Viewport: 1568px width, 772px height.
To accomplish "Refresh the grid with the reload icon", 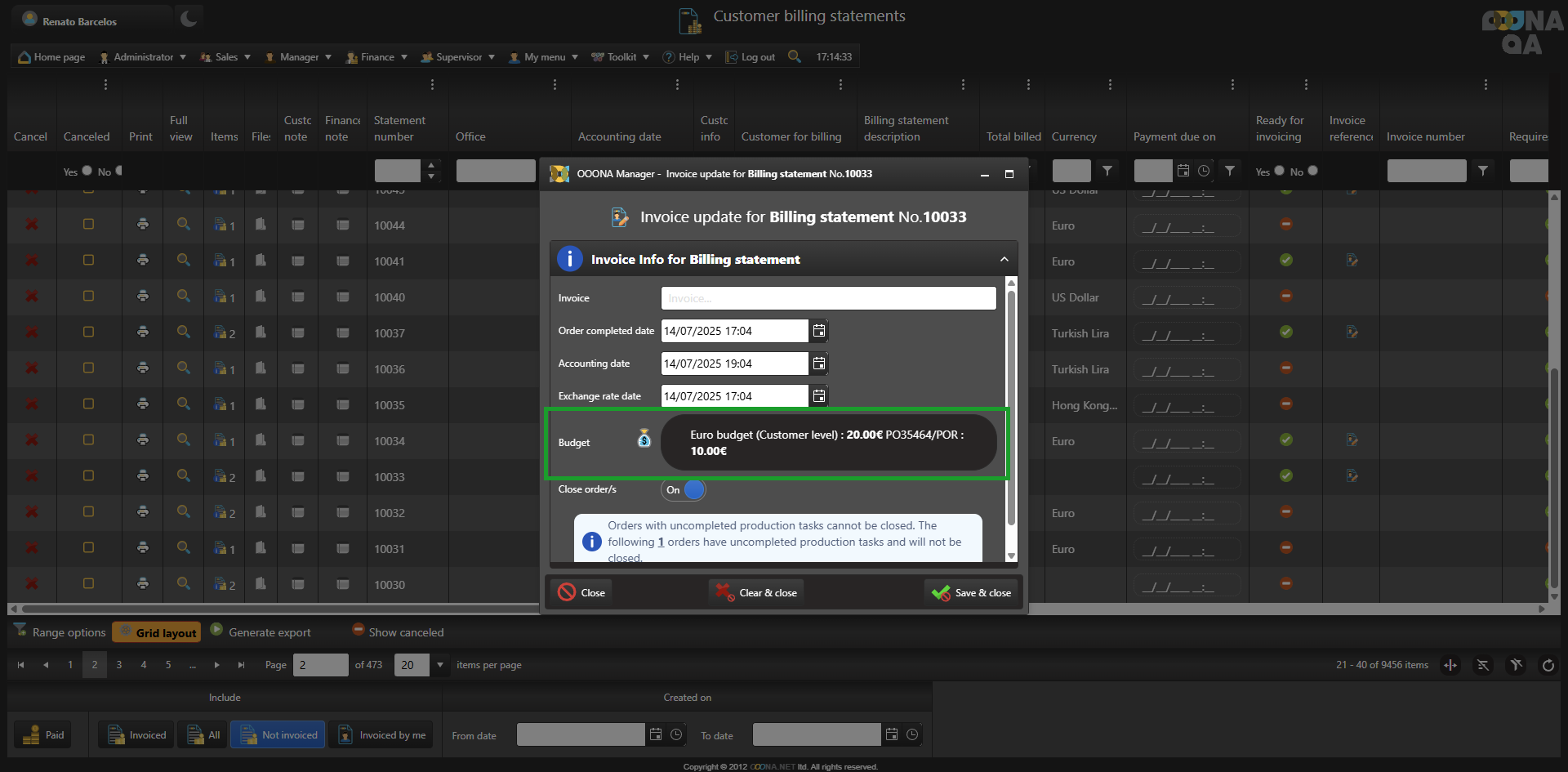I will (1548, 665).
